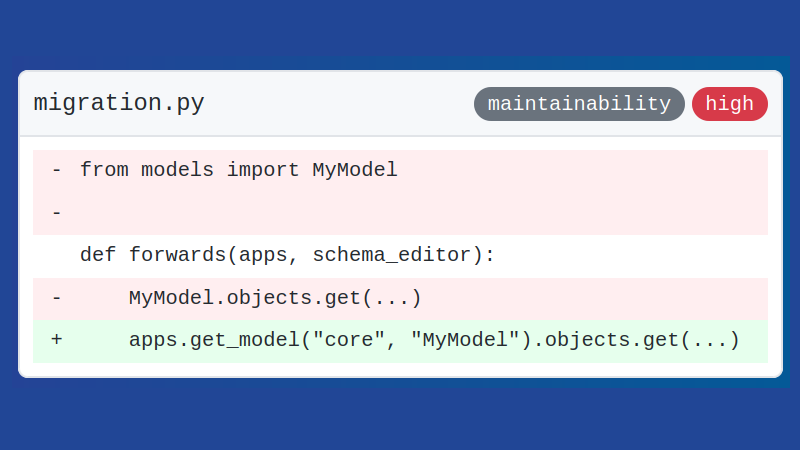Click the added apps.get_model line
Image resolution: width=800 pixels, height=450 pixels.
[x=401, y=341]
